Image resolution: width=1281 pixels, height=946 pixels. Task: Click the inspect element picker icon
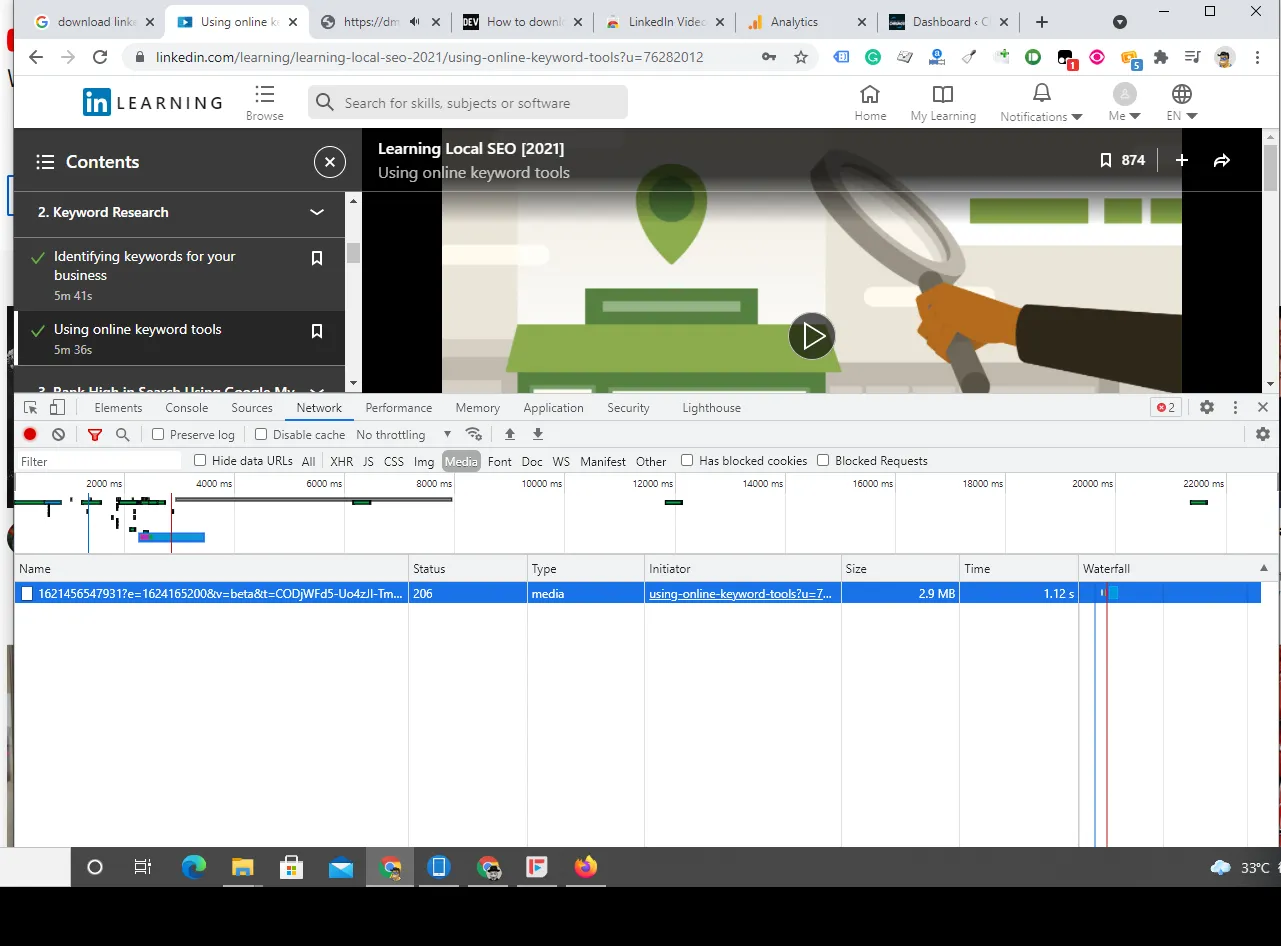coord(31,408)
